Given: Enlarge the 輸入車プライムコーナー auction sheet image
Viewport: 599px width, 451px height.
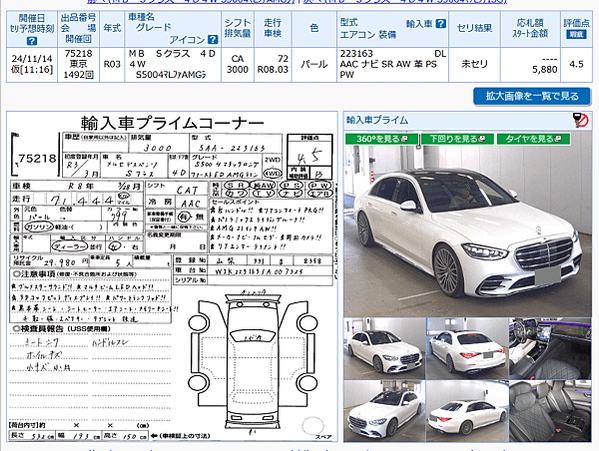Looking at the screenshot, I should pyautogui.click(x=172, y=276).
